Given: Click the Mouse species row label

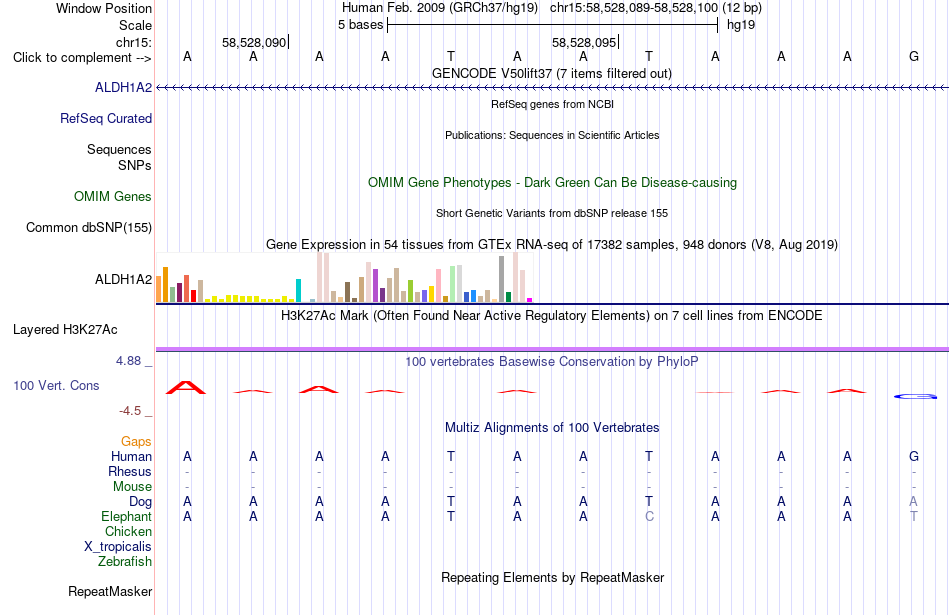Looking at the screenshot, I should 133,487.
